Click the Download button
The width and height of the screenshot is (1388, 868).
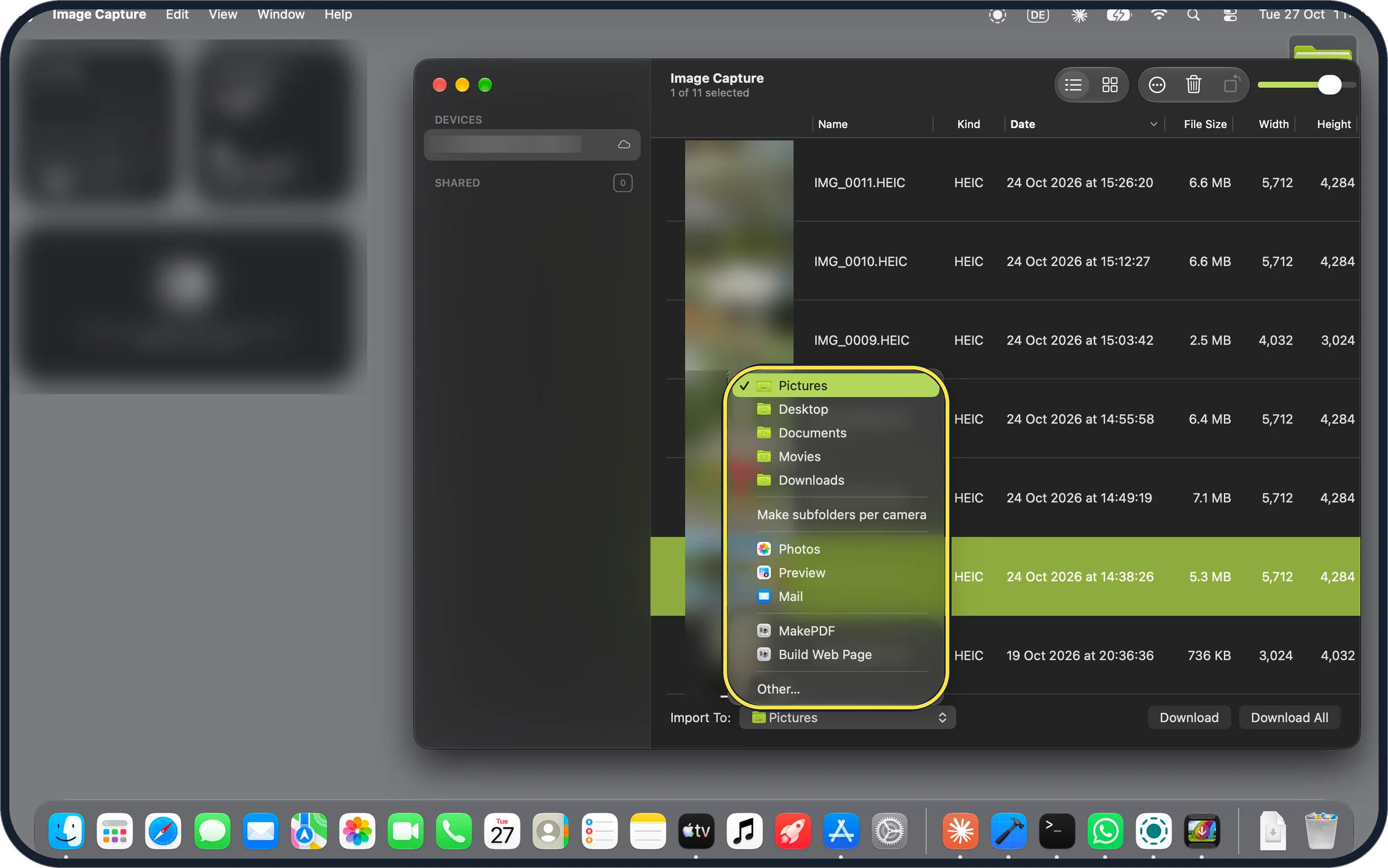[1189, 718]
